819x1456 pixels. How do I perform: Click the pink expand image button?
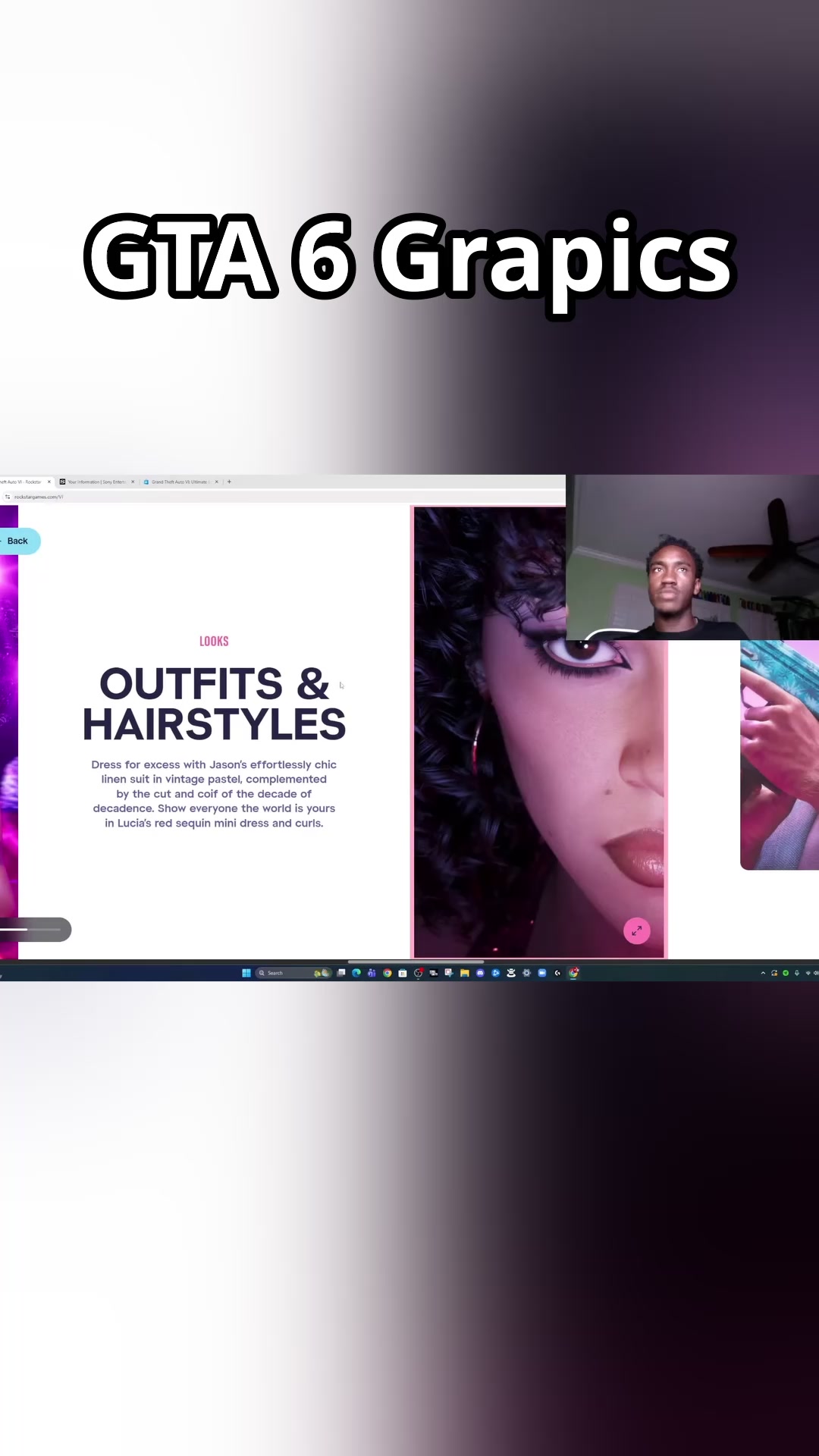(x=637, y=930)
